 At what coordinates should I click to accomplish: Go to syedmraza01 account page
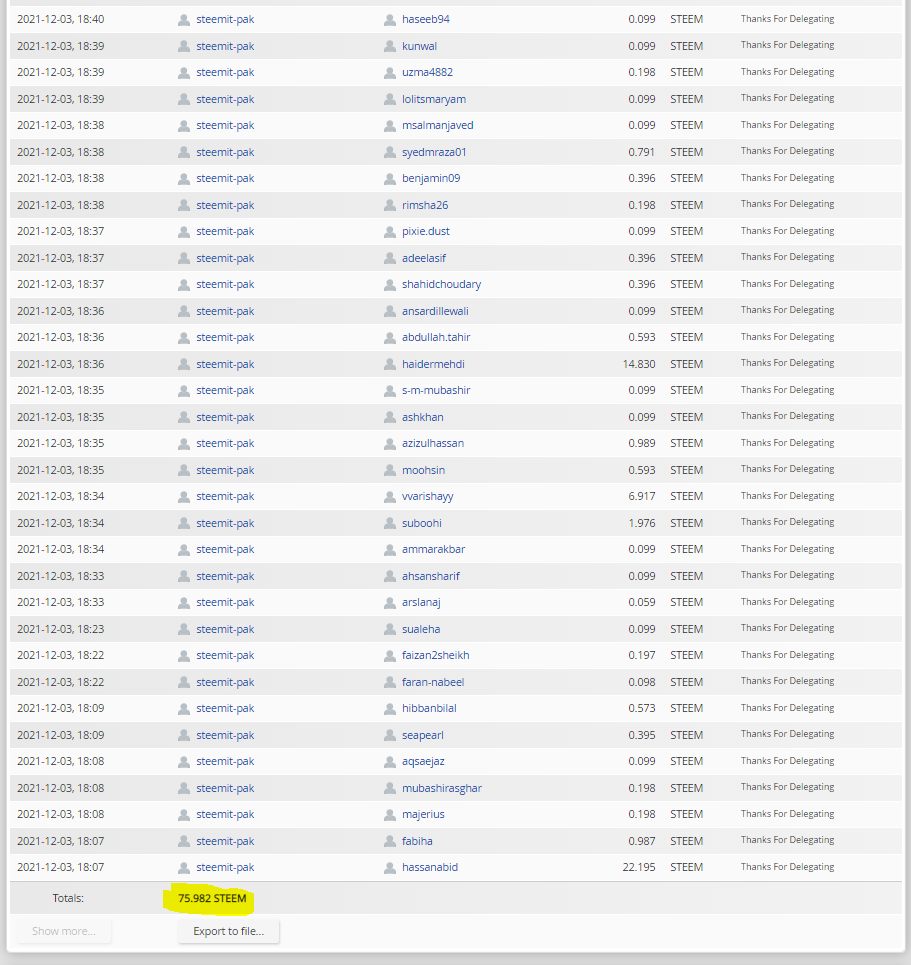[x=434, y=152]
